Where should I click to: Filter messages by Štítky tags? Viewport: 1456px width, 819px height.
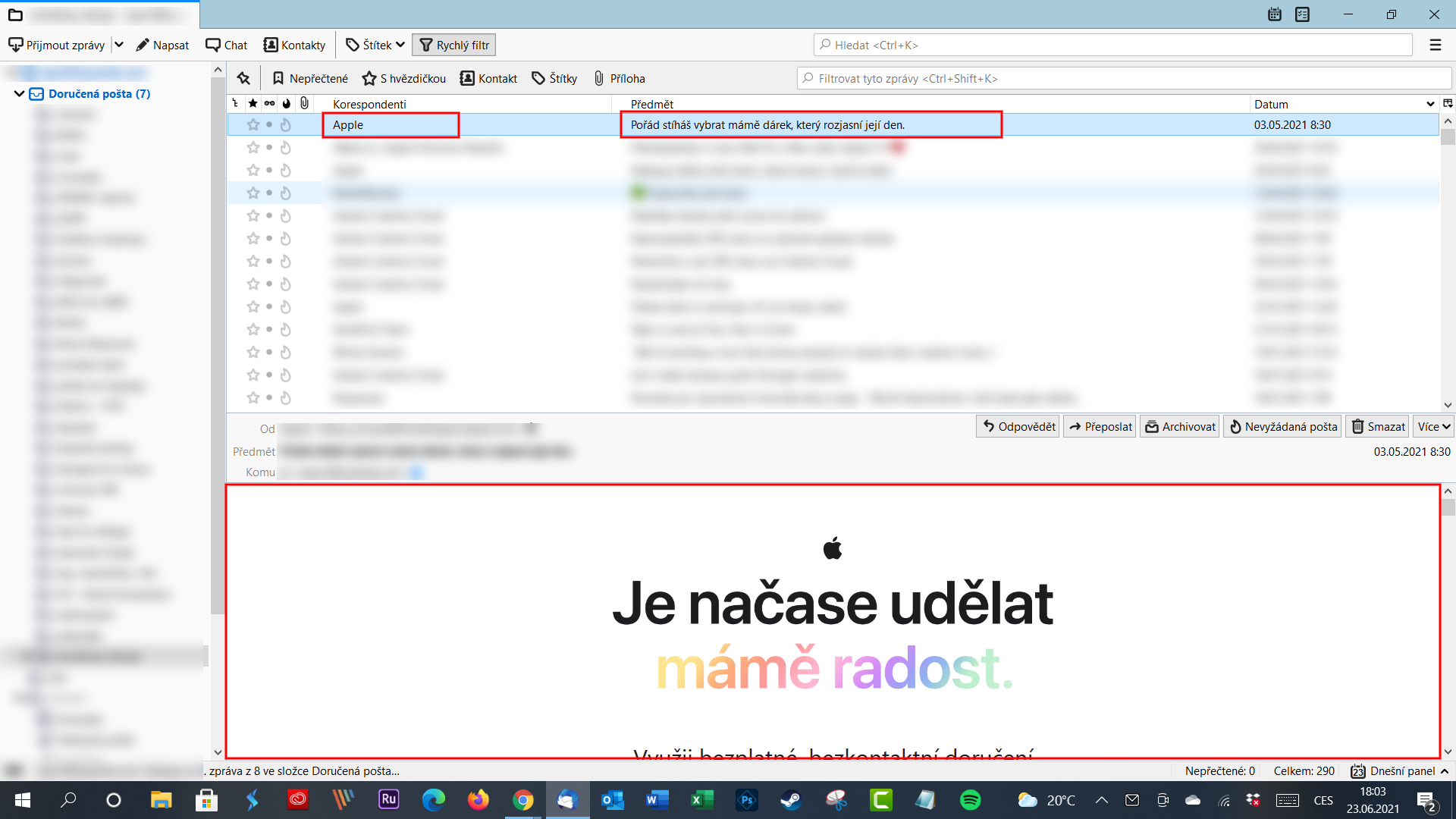pyautogui.click(x=554, y=78)
